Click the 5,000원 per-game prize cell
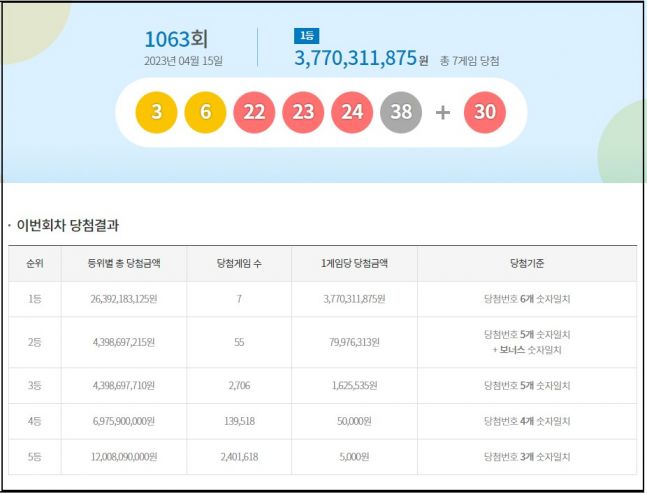This screenshot has height=494, width=647. tap(354, 456)
